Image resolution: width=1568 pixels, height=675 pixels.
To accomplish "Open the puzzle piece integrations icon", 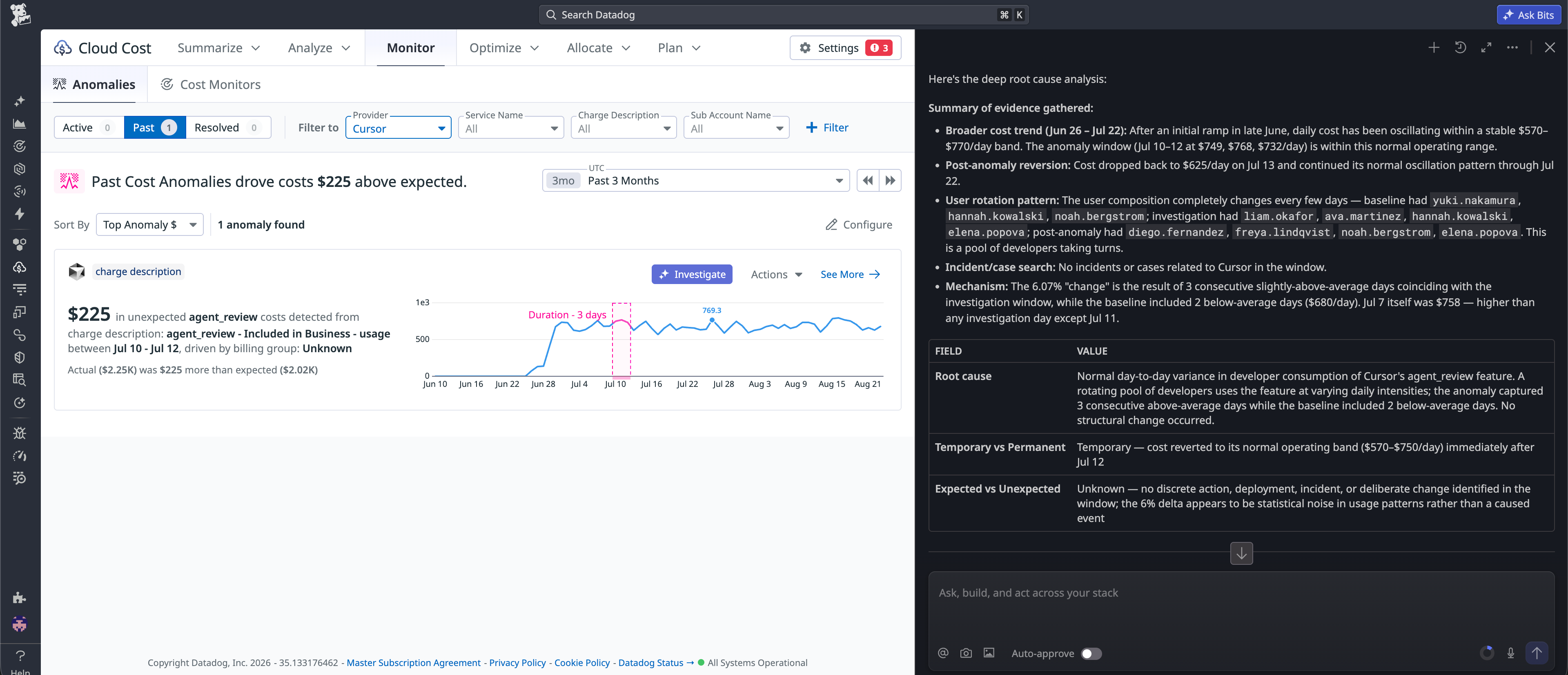I will pos(20,598).
